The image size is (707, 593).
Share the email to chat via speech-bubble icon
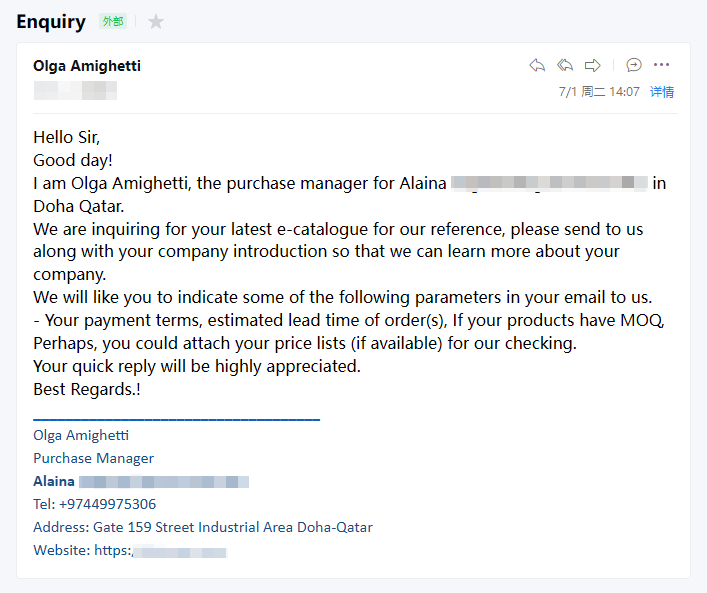pos(634,65)
